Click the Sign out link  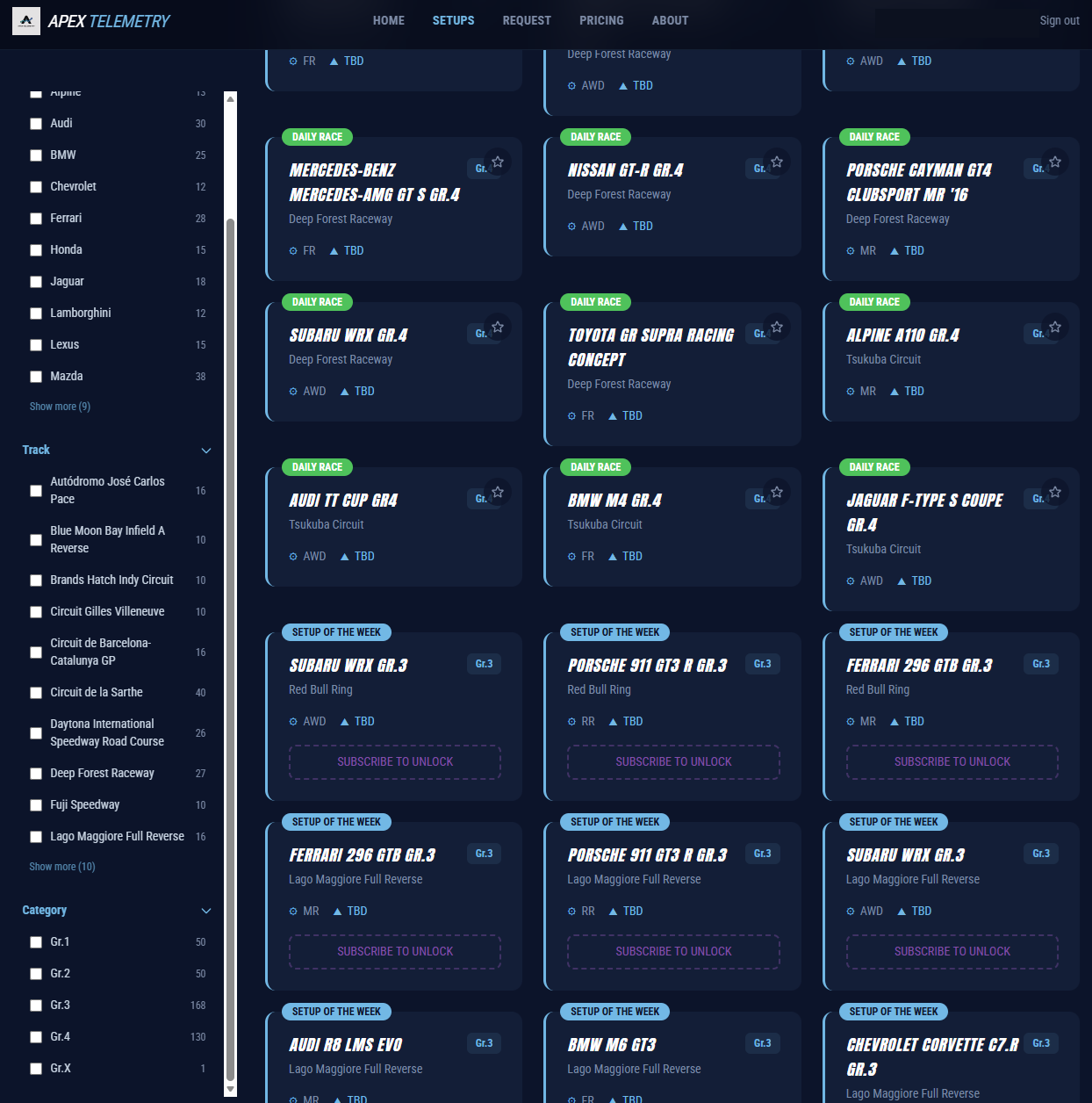pyautogui.click(x=1060, y=20)
